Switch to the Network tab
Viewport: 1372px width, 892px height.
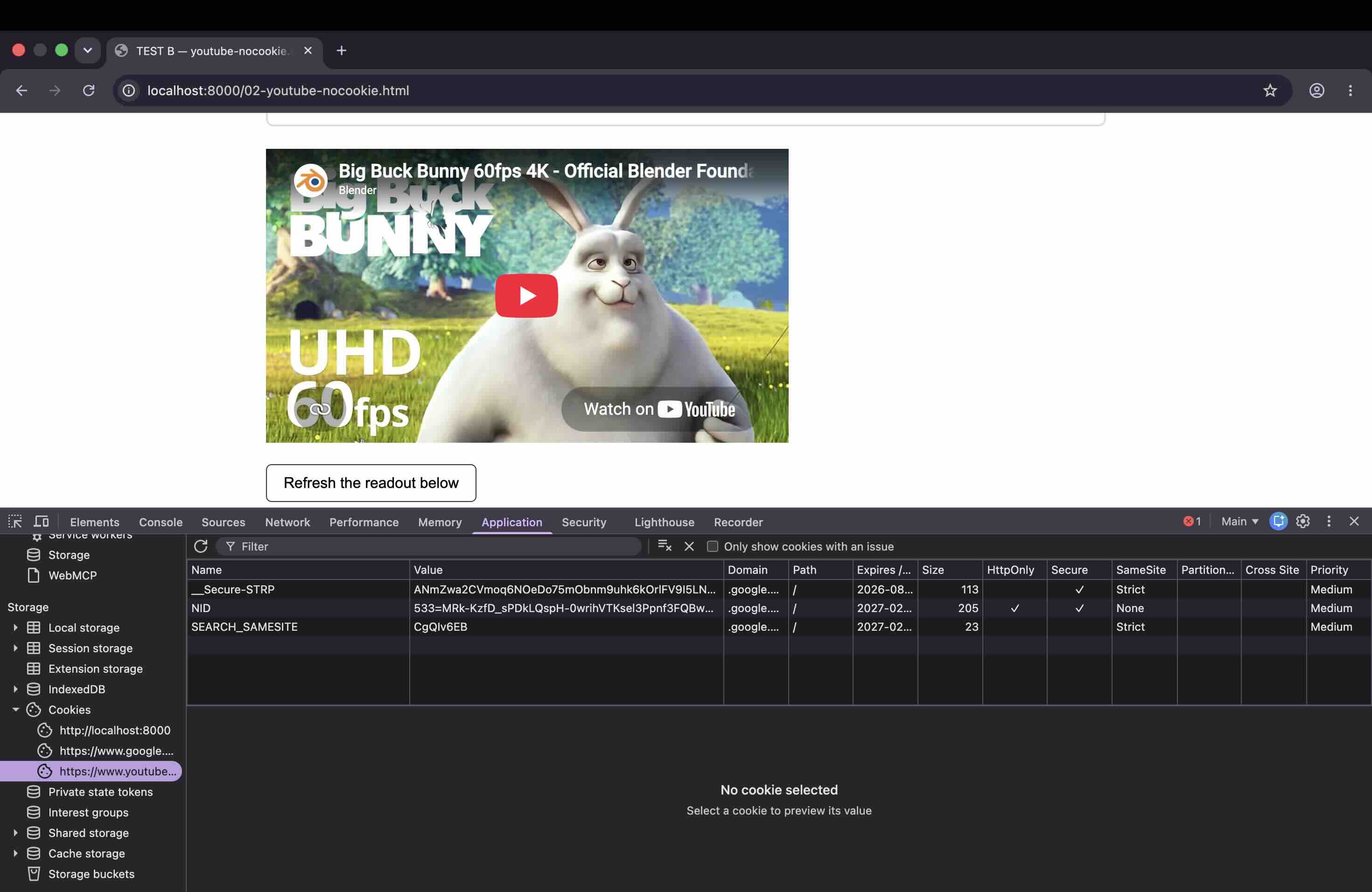(287, 522)
